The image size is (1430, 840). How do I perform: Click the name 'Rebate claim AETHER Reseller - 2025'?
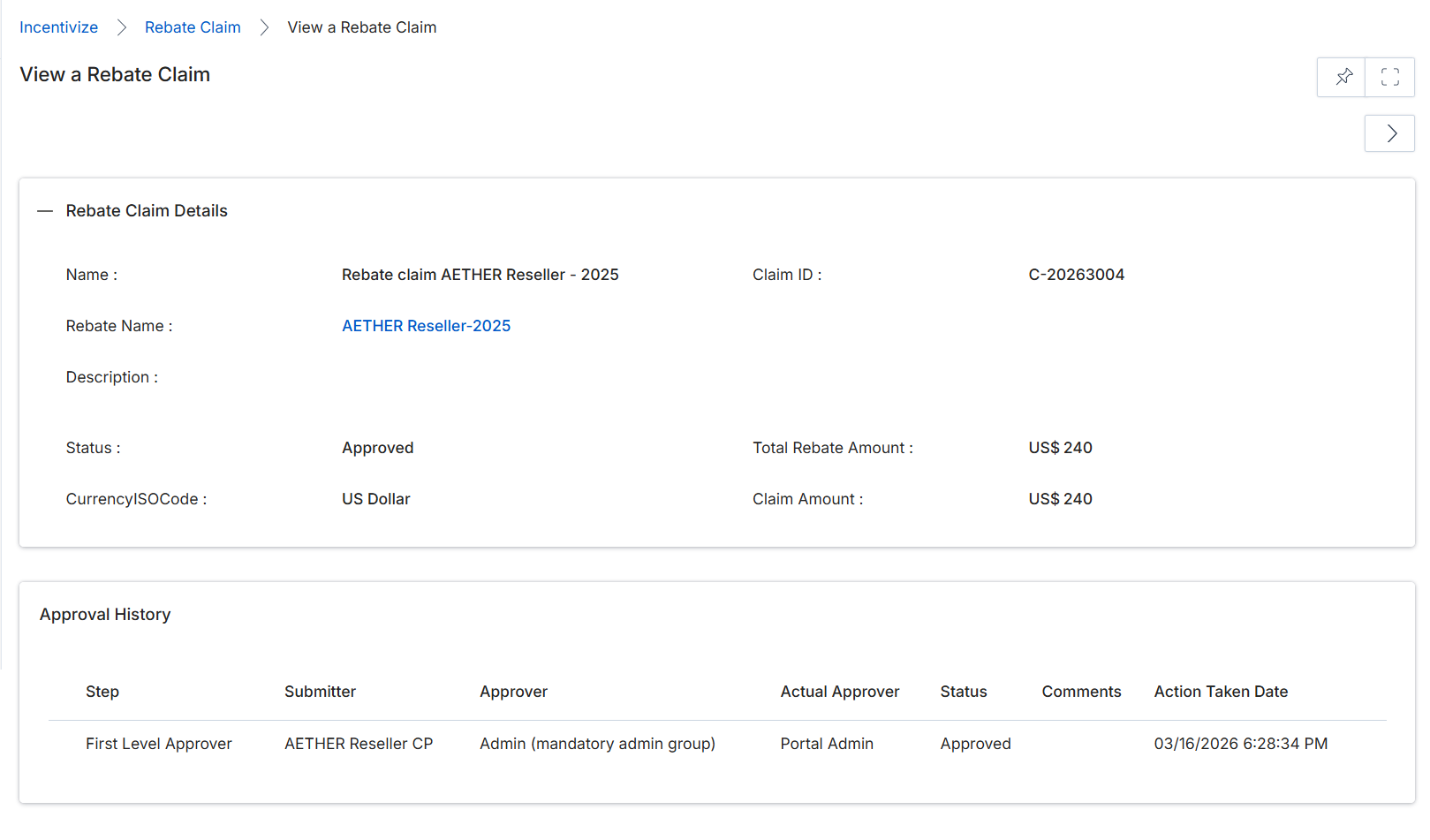click(x=480, y=275)
